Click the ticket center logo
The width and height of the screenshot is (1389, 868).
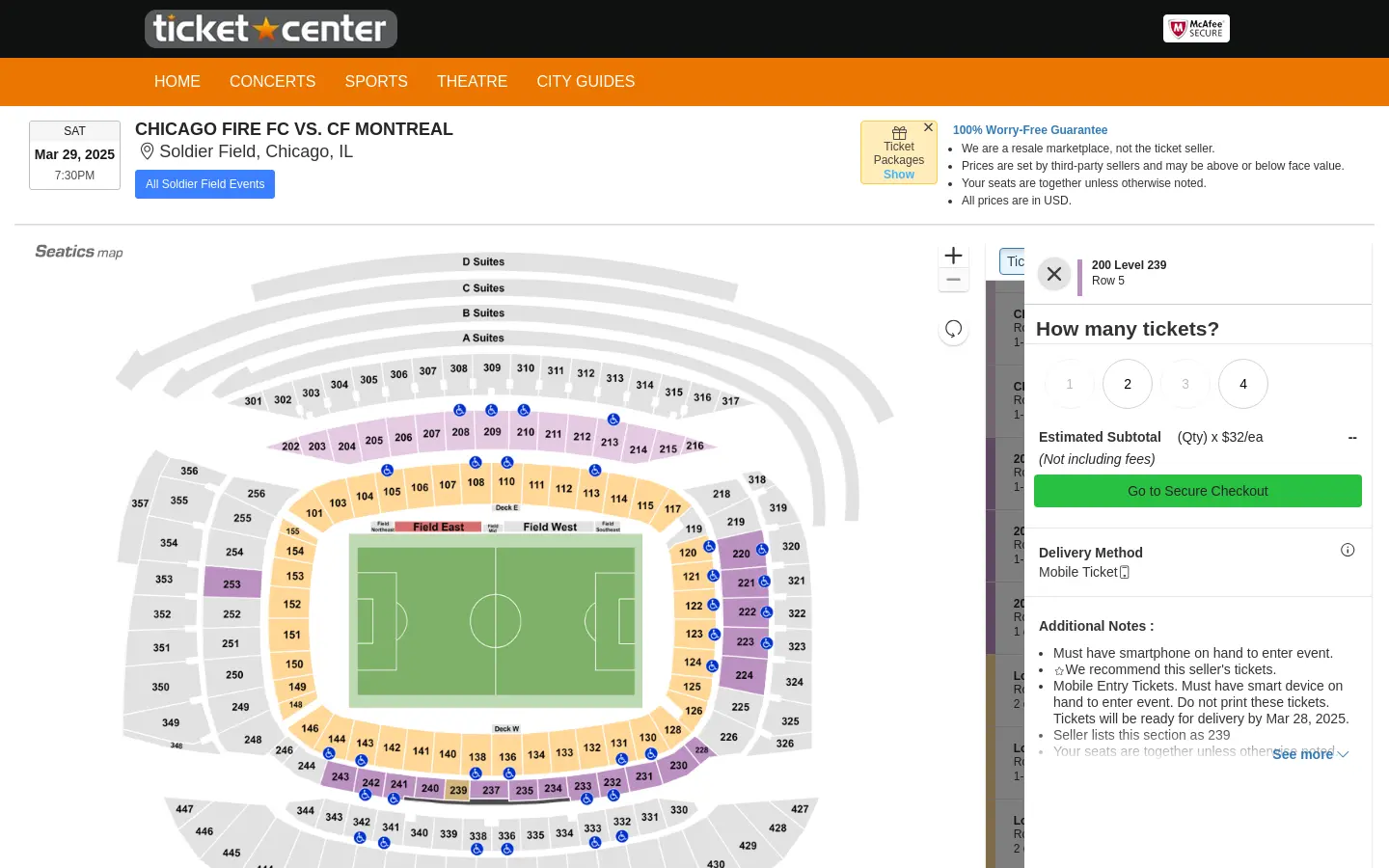[x=271, y=29]
